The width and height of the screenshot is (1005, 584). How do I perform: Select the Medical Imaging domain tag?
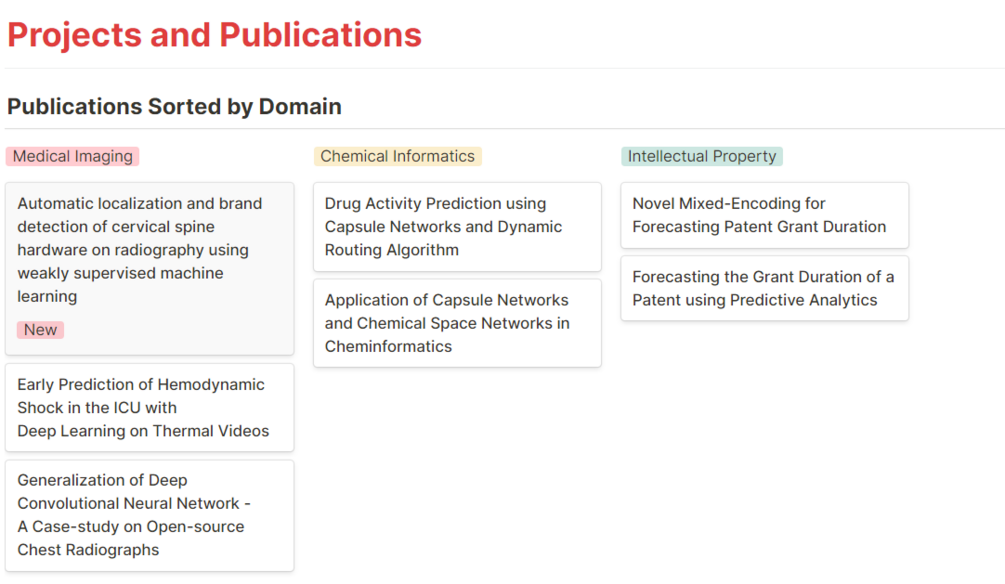click(x=72, y=156)
